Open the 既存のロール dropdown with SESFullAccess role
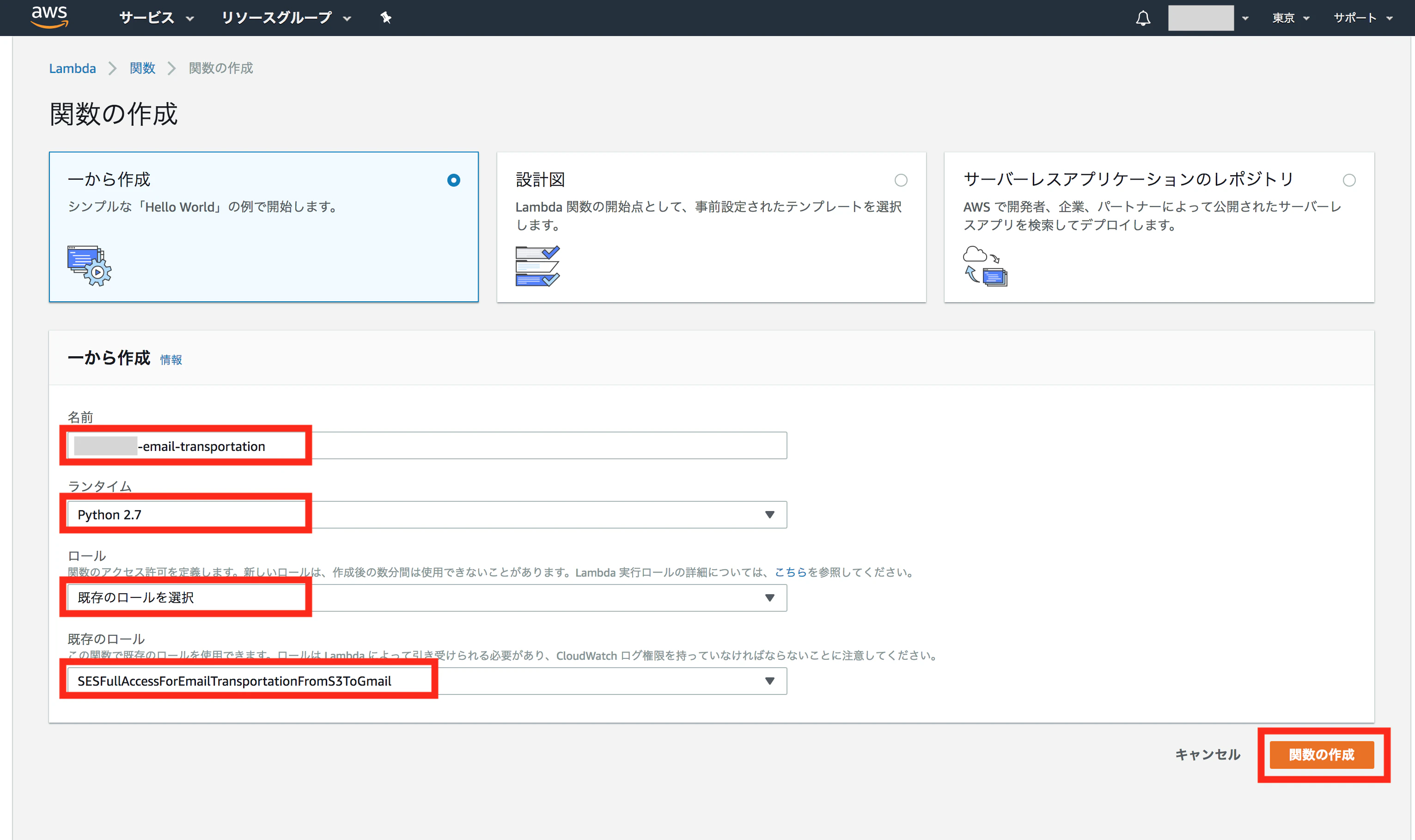This screenshot has height=840, width=1415. pos(427,681)
